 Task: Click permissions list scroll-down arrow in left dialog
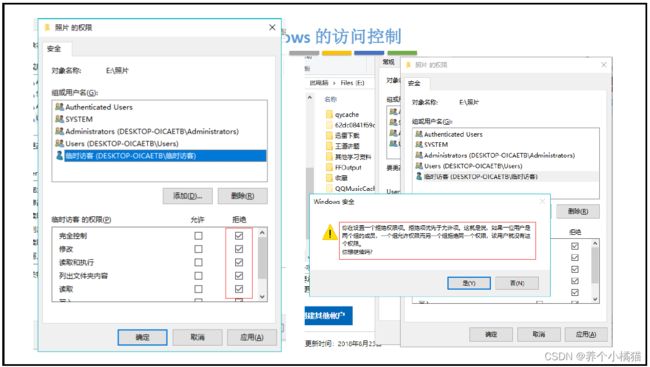point(262,296)
